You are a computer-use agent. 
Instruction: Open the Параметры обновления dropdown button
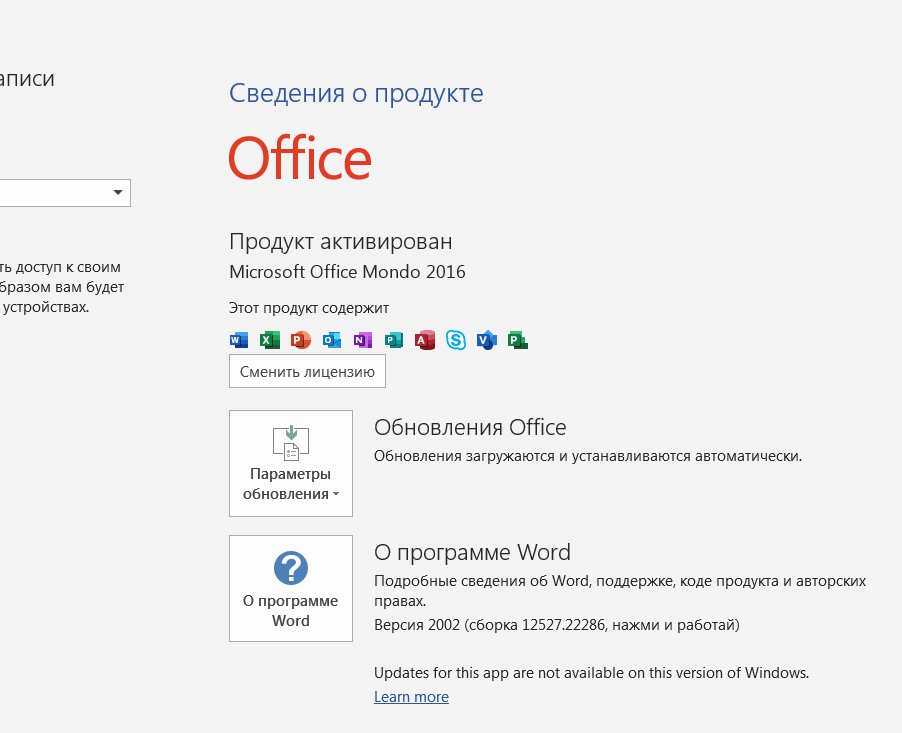pyautogui.click(x=291, y=463)
